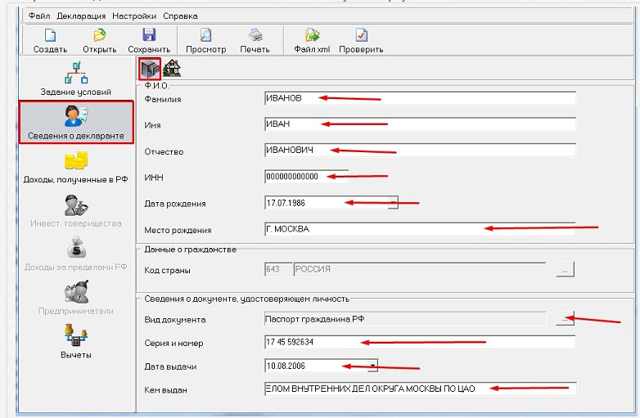Click the Код страны ellipsis button
The image size is (640, 418).
point(565,270)
